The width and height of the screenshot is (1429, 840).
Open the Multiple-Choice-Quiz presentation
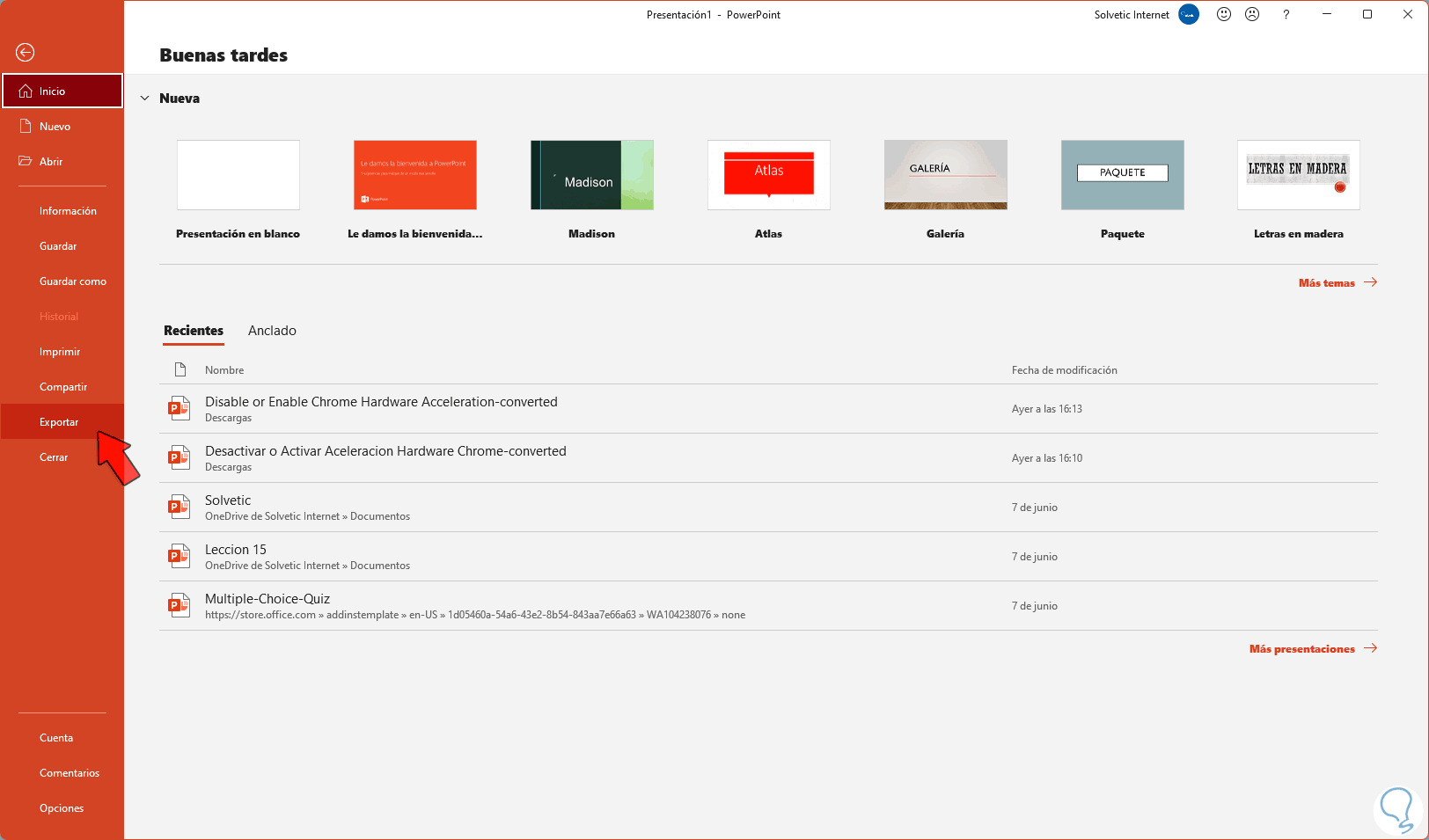click(267, 599)
